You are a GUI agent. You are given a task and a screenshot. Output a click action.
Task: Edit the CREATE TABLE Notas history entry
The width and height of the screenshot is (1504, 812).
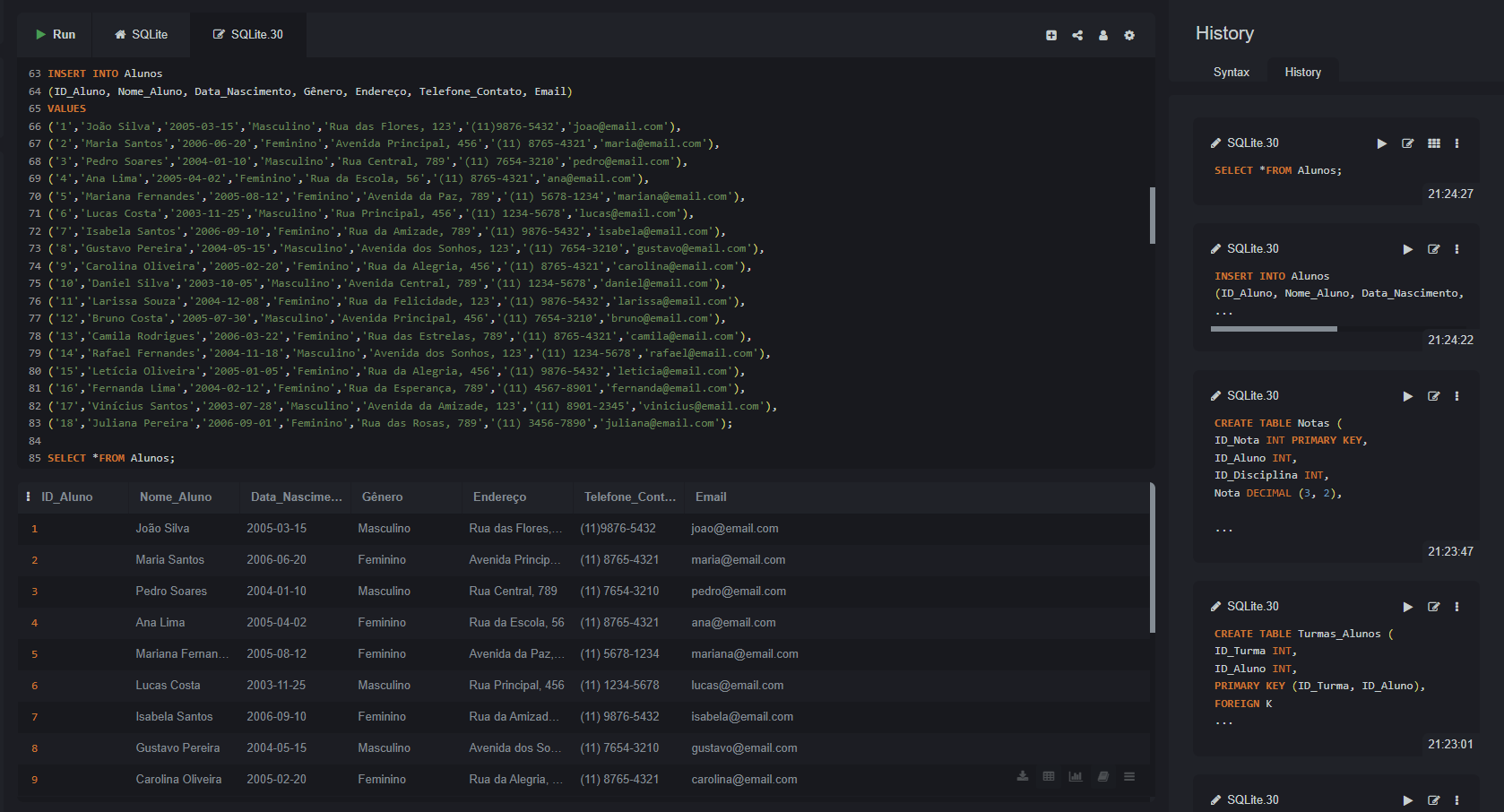tap(1434, 396)
